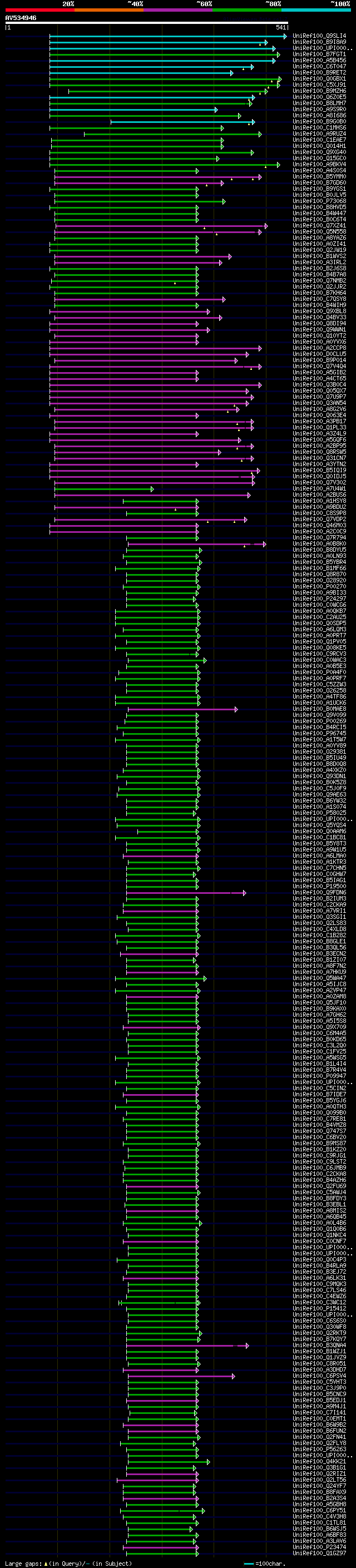
Task: Click the UniRef100_A8I686 label
Action: [319, 115]
